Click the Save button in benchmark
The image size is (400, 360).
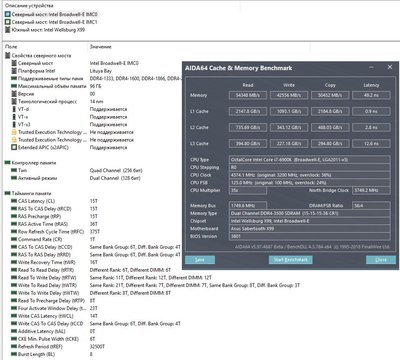(200, 260)
